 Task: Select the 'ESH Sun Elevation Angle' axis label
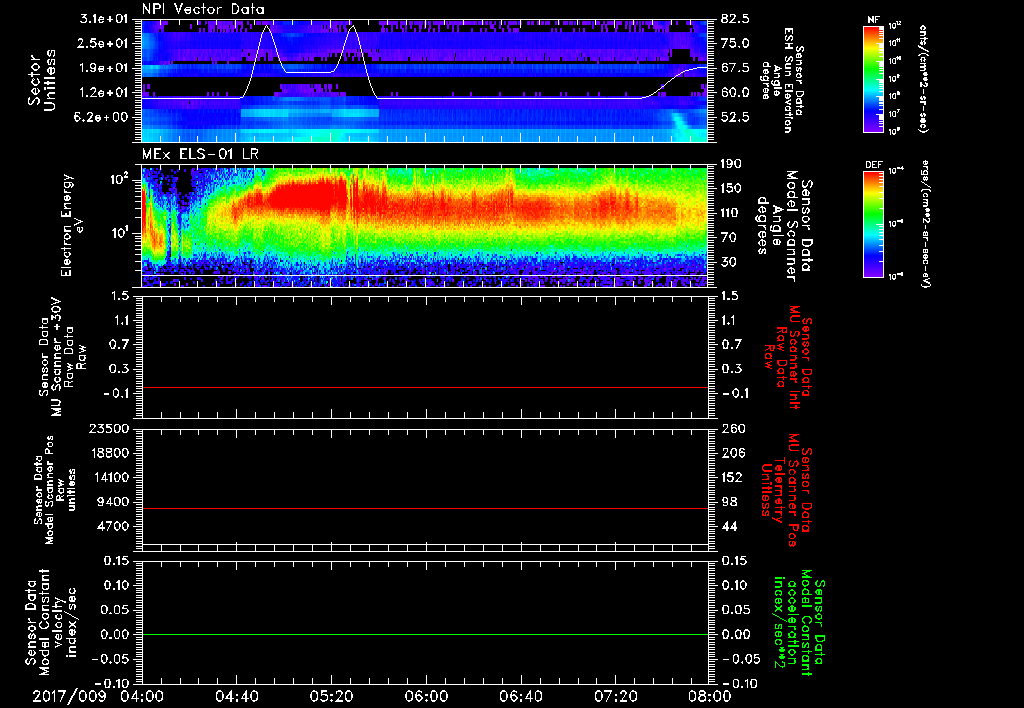[x=782, y=80]
